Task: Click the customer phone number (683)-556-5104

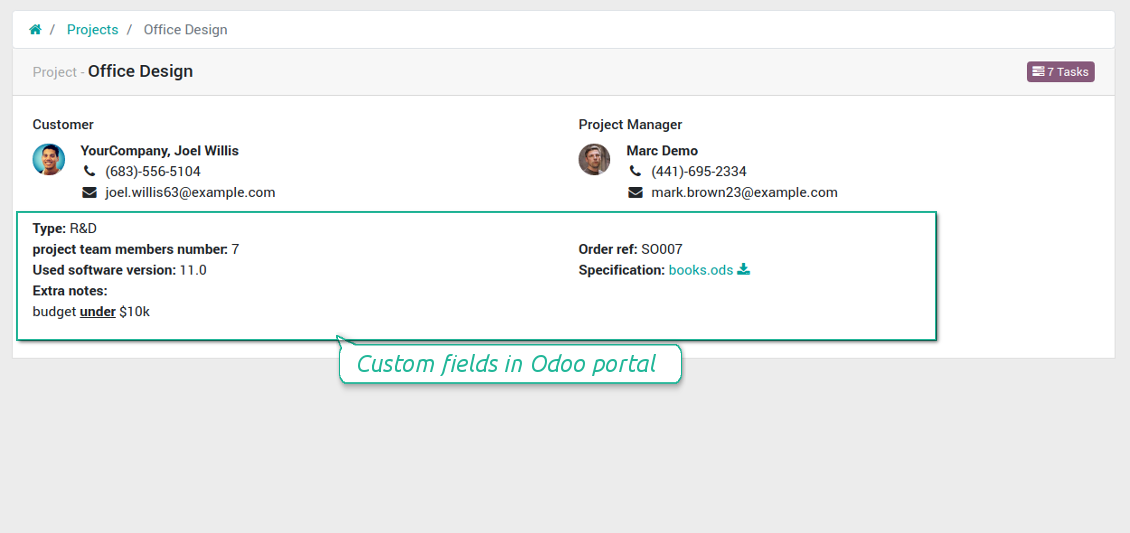Action: point(153,172)
